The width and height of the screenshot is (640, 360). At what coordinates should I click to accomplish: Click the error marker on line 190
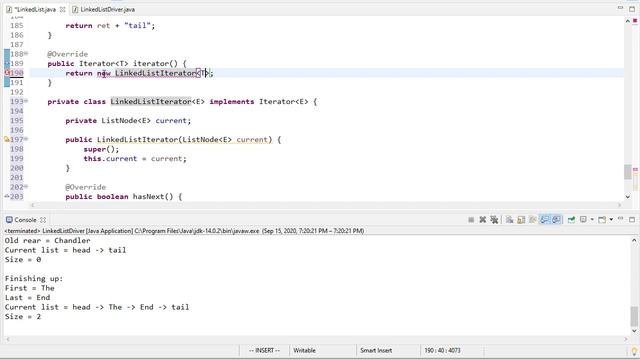pyautogui.click(x=7, y=73)
